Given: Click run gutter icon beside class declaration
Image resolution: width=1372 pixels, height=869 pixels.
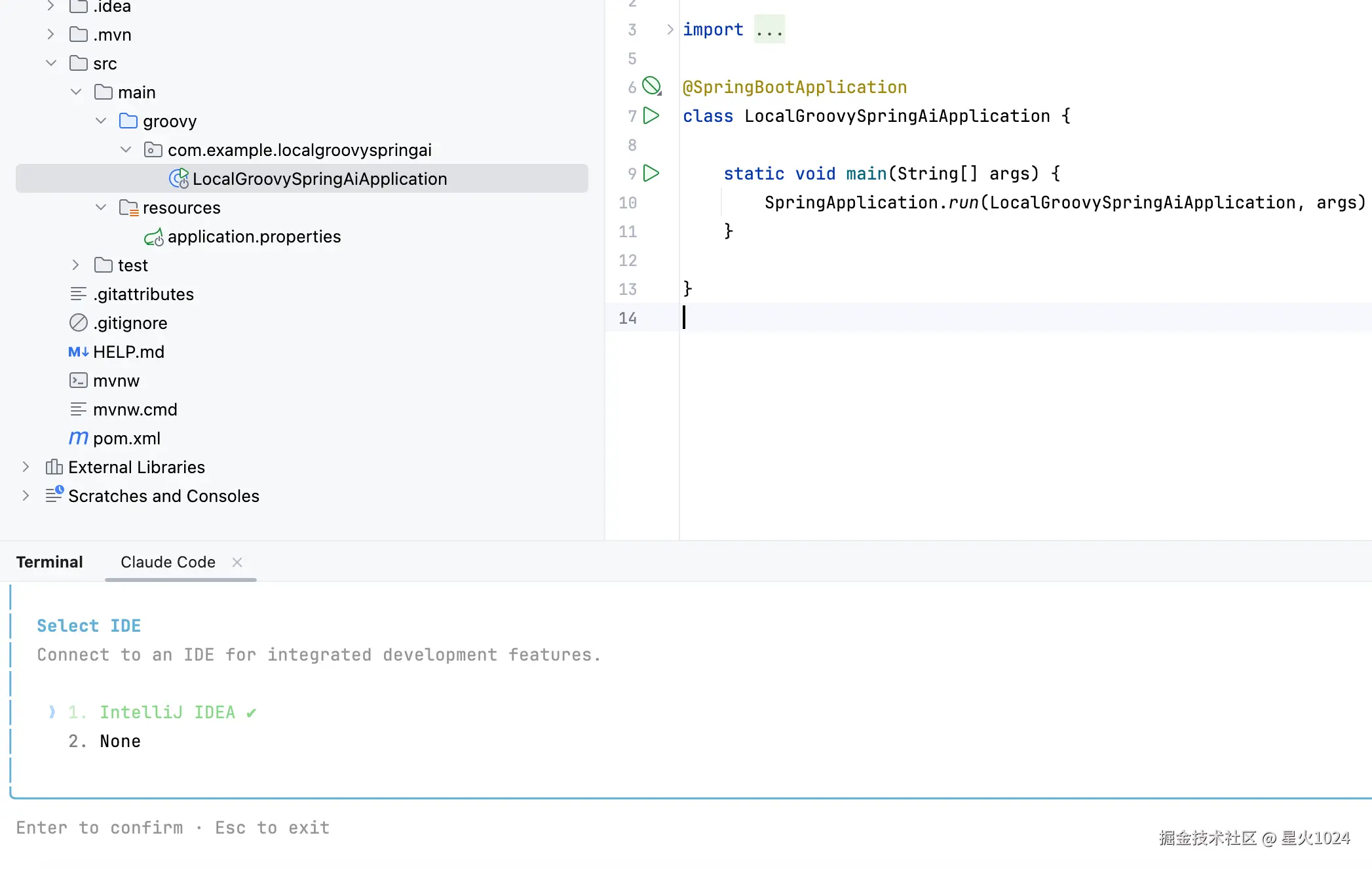Looking at the screenshot, I should (x=651, y=116).
